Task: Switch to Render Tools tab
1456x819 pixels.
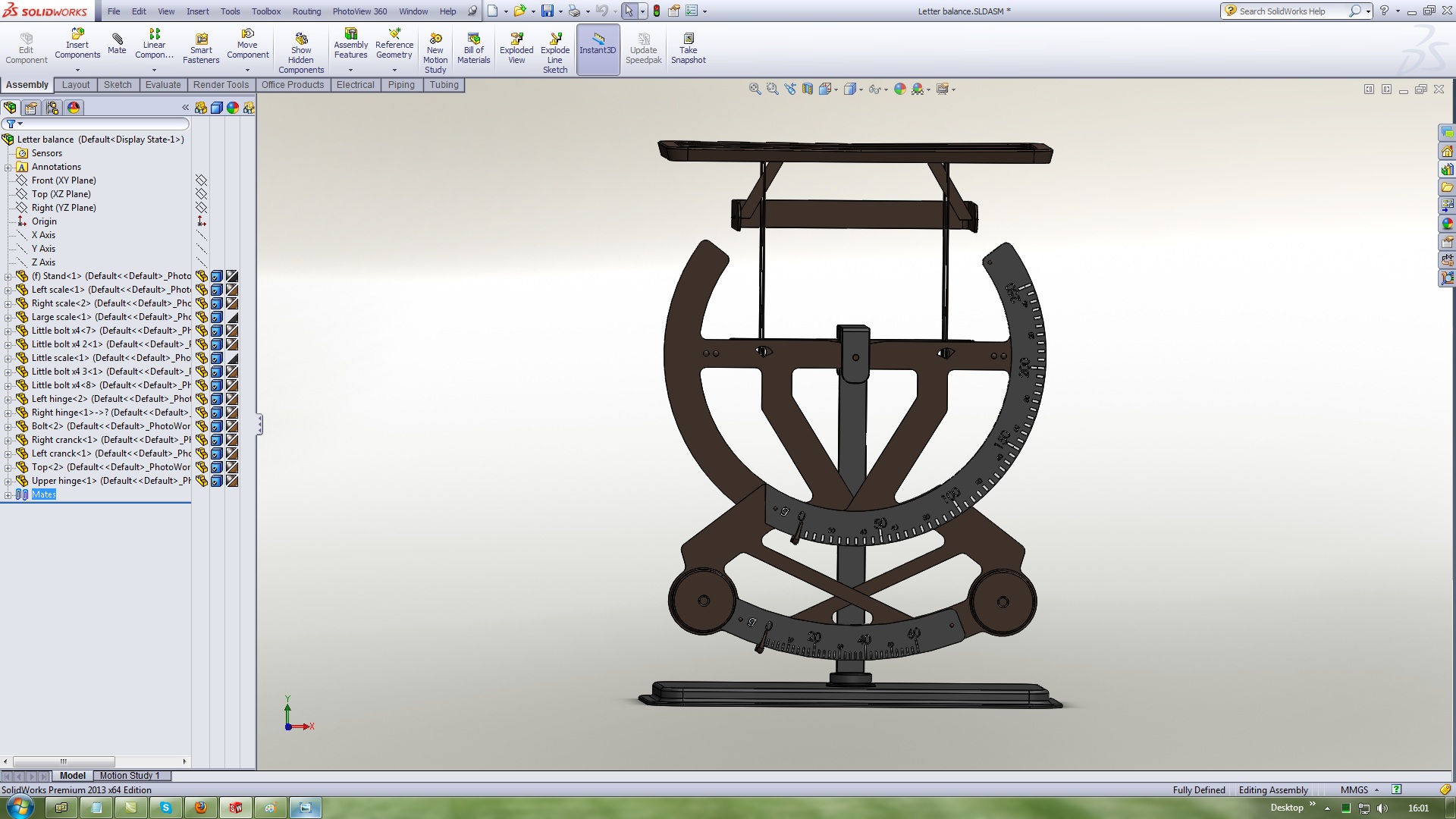Action: [x=221, y=85]
